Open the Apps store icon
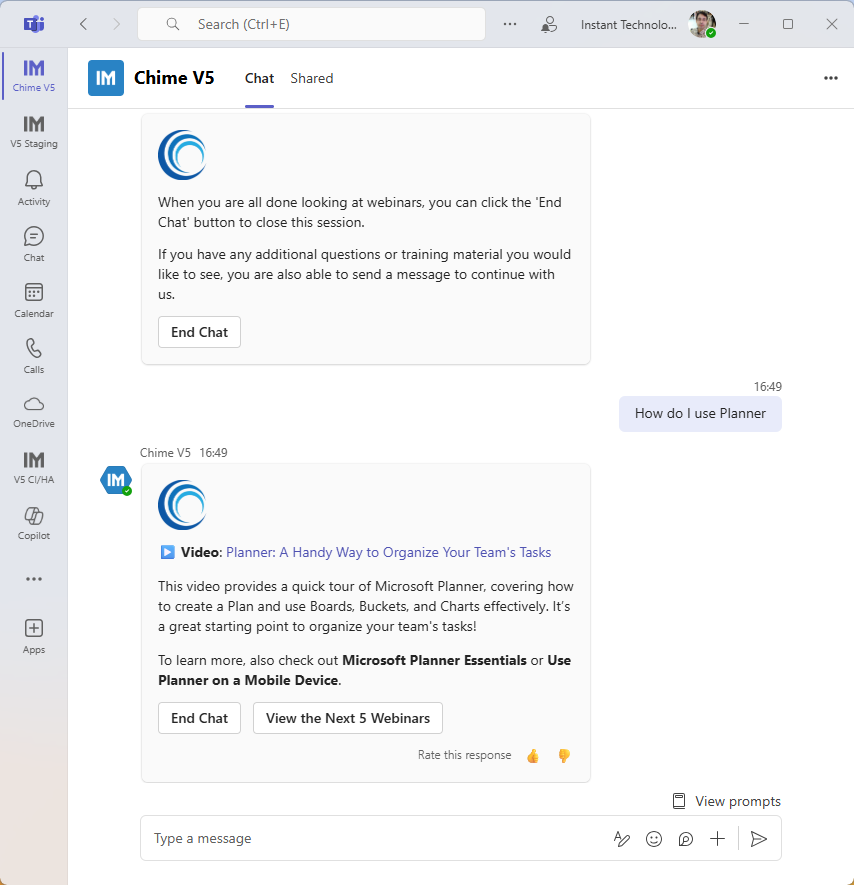Viewport: 854px width, 885px height. [x=34, y=636]
